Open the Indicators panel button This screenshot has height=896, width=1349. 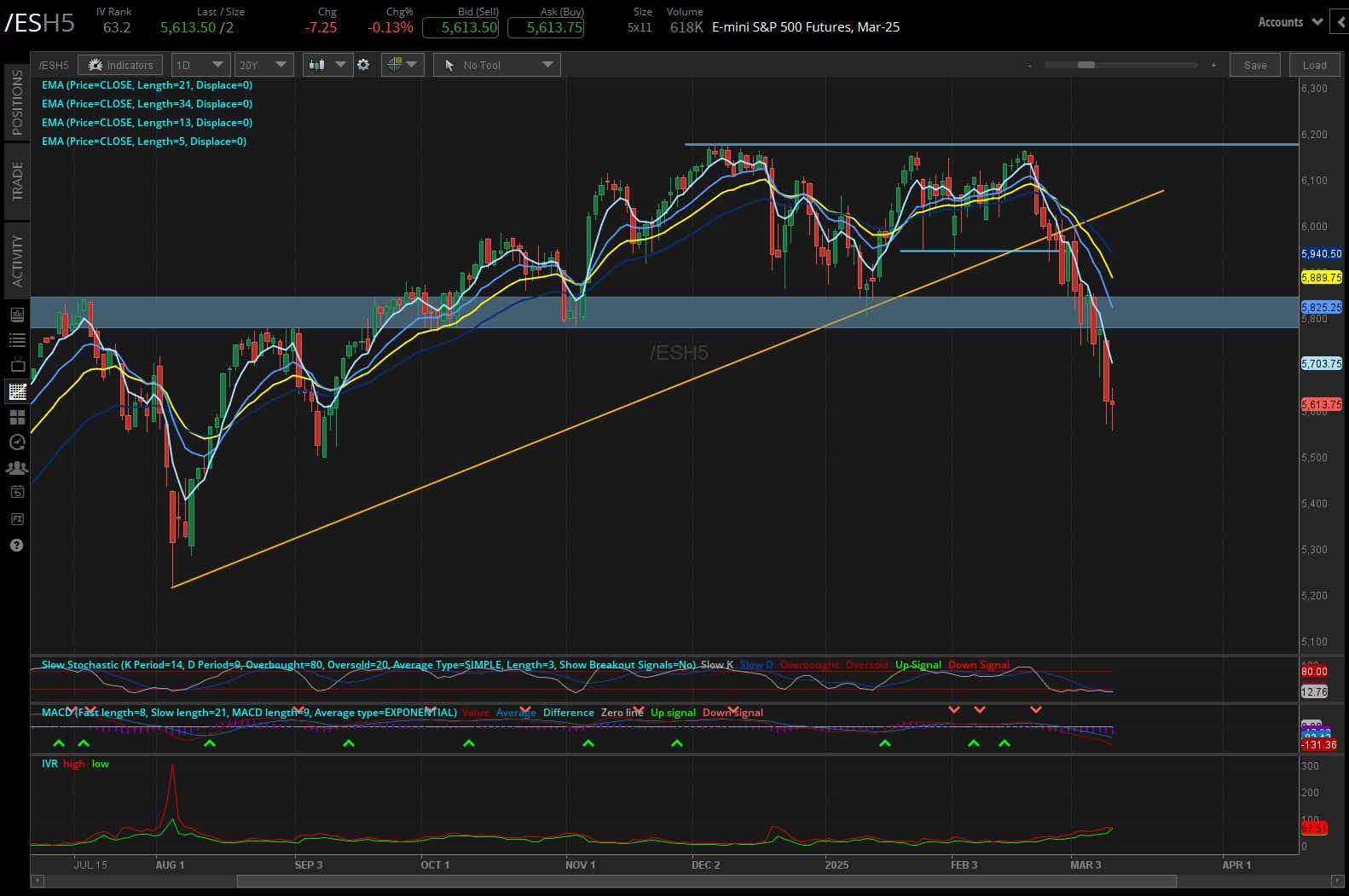tap(120, 65)
